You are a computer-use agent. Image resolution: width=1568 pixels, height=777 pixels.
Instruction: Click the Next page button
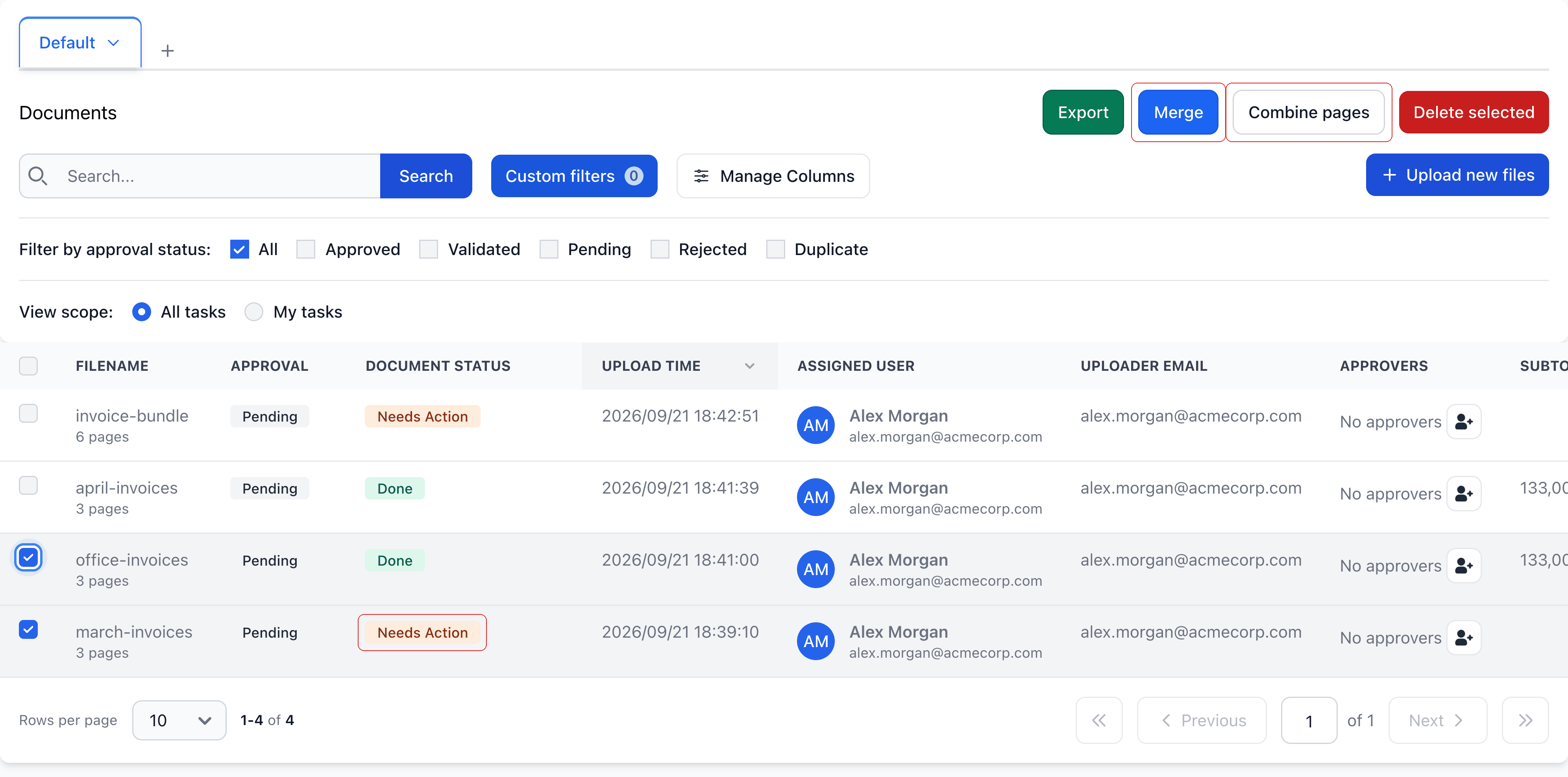pyautogui.click(x=1437, y=720)
